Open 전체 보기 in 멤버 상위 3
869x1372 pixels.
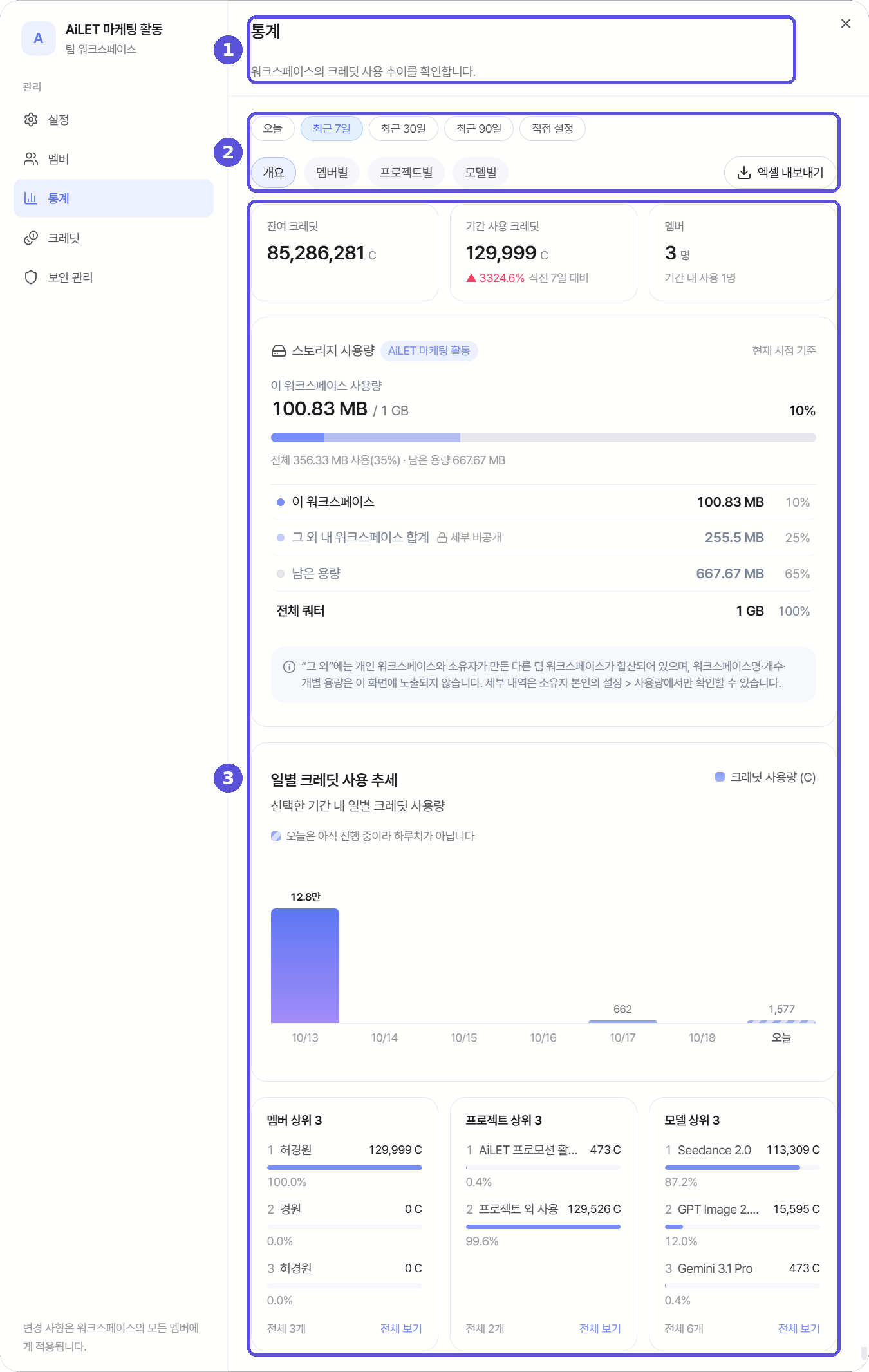click(401, 1328)
